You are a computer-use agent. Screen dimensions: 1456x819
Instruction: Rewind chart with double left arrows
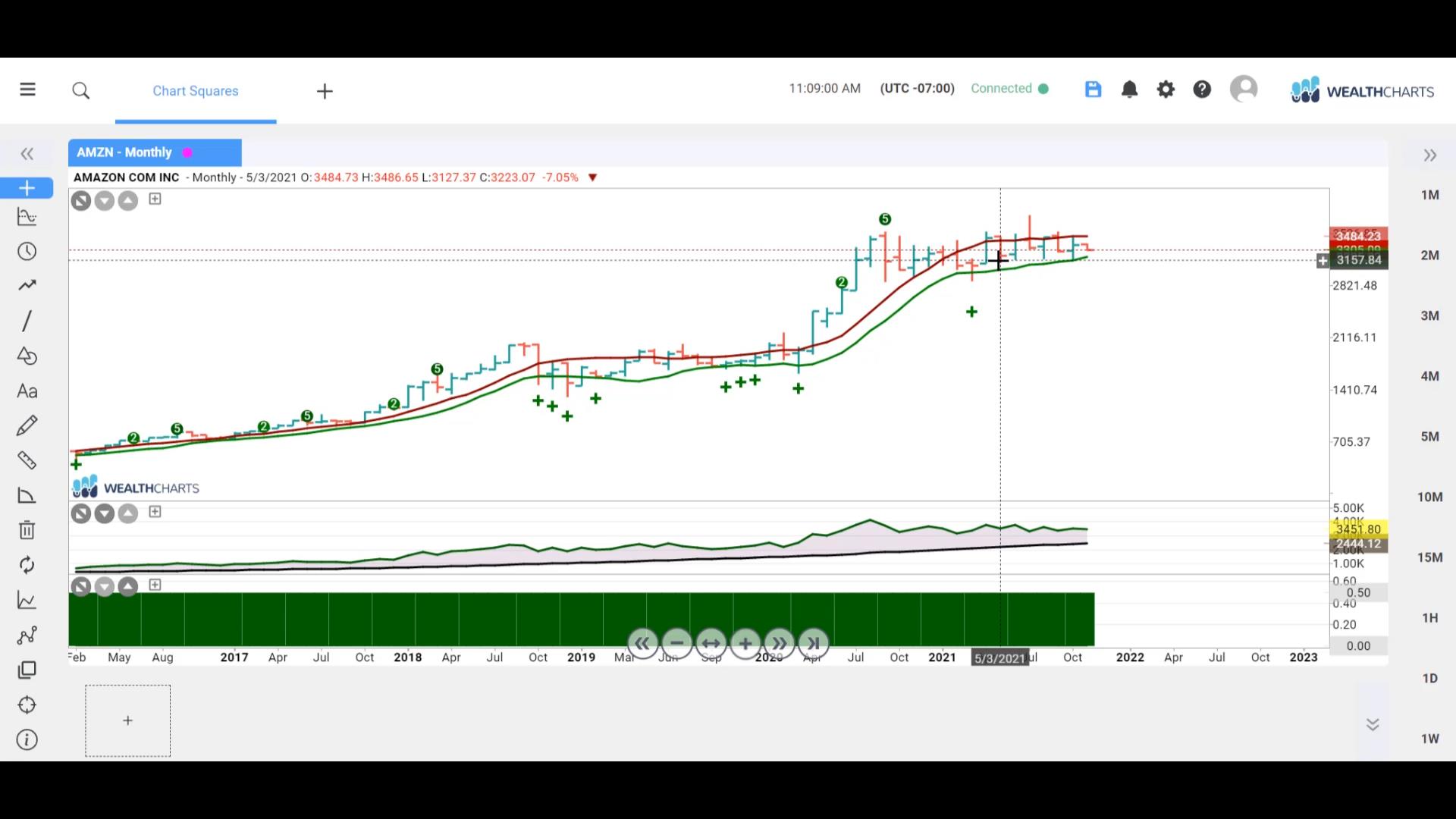pyautogui.click(x=642, y=644)
